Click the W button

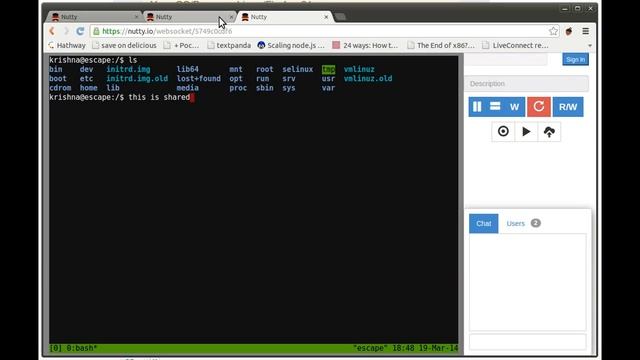[514, 107]
